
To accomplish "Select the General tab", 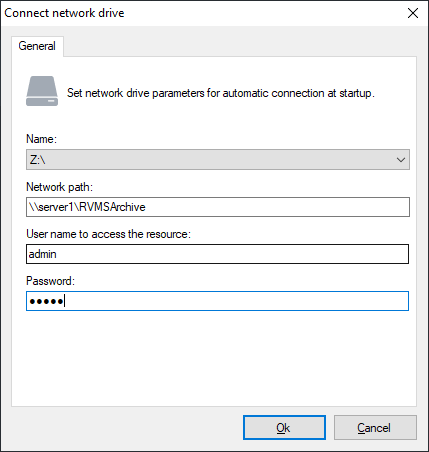I will point(37,46).
